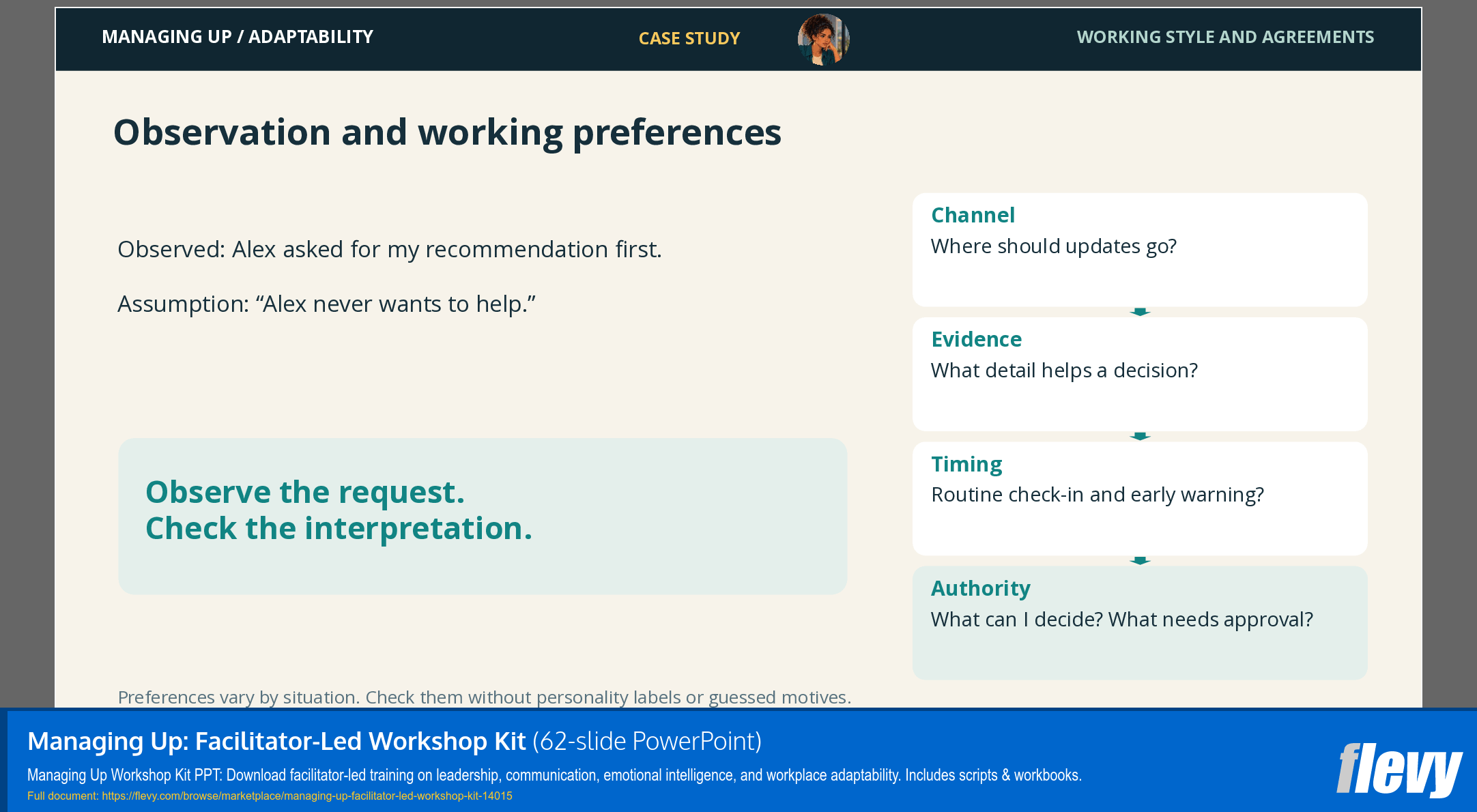Viewport: 1477px width, 812px height.
Task: Open the flevy full document URL link
Action: 307,796
